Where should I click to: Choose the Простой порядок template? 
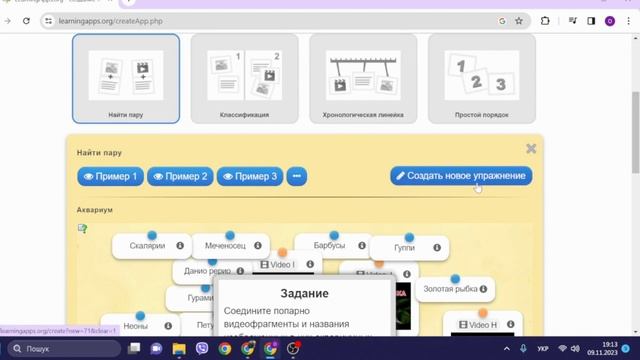pyautogui.click(x=482, y=78)
